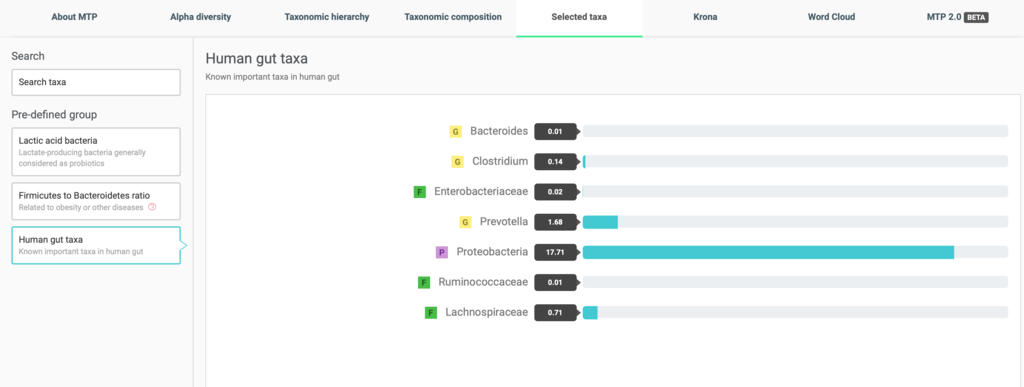1024x387 pixels.
Task: Select the Firmicutes to Bacteroidetes ratio group
Action: 96,201
